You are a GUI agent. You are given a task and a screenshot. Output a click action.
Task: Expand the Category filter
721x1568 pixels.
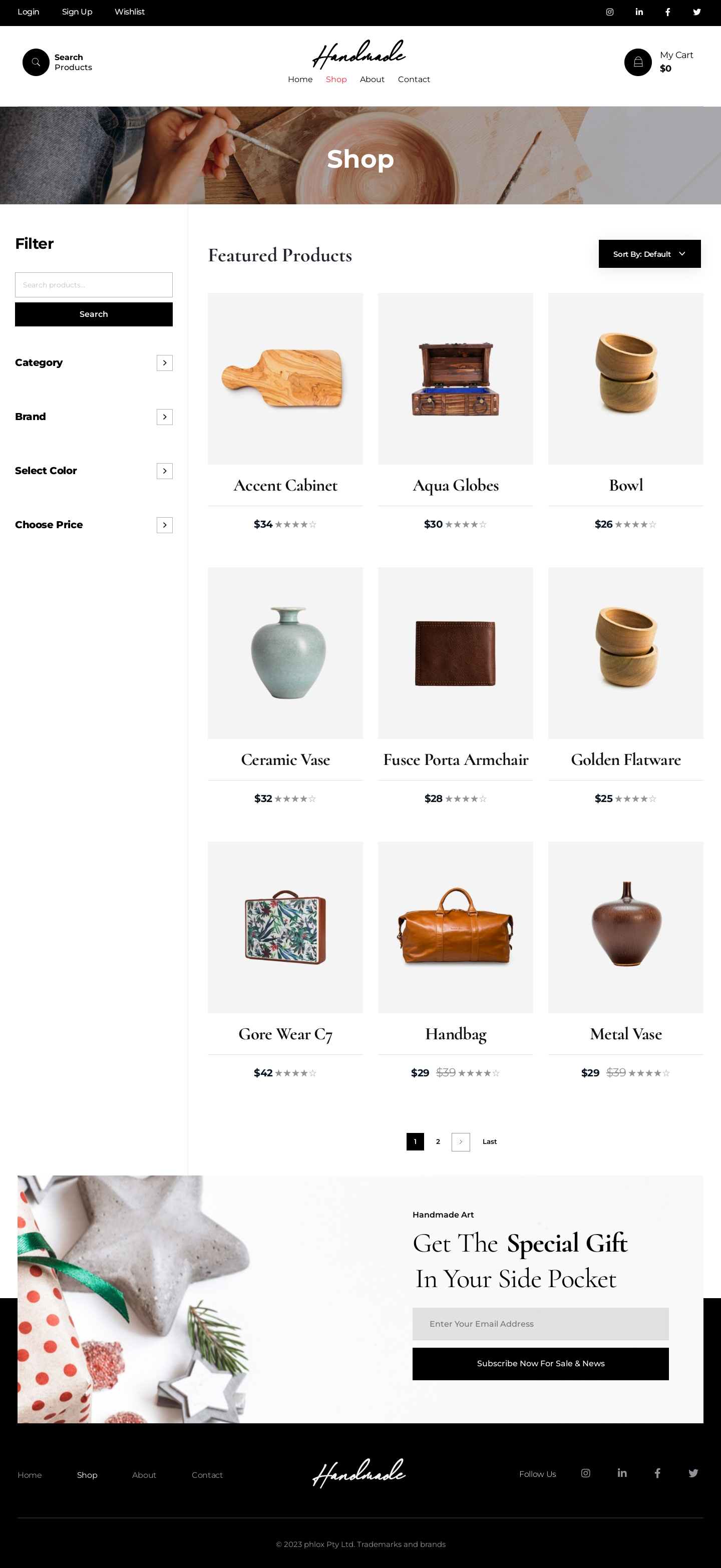coord(164,363)
